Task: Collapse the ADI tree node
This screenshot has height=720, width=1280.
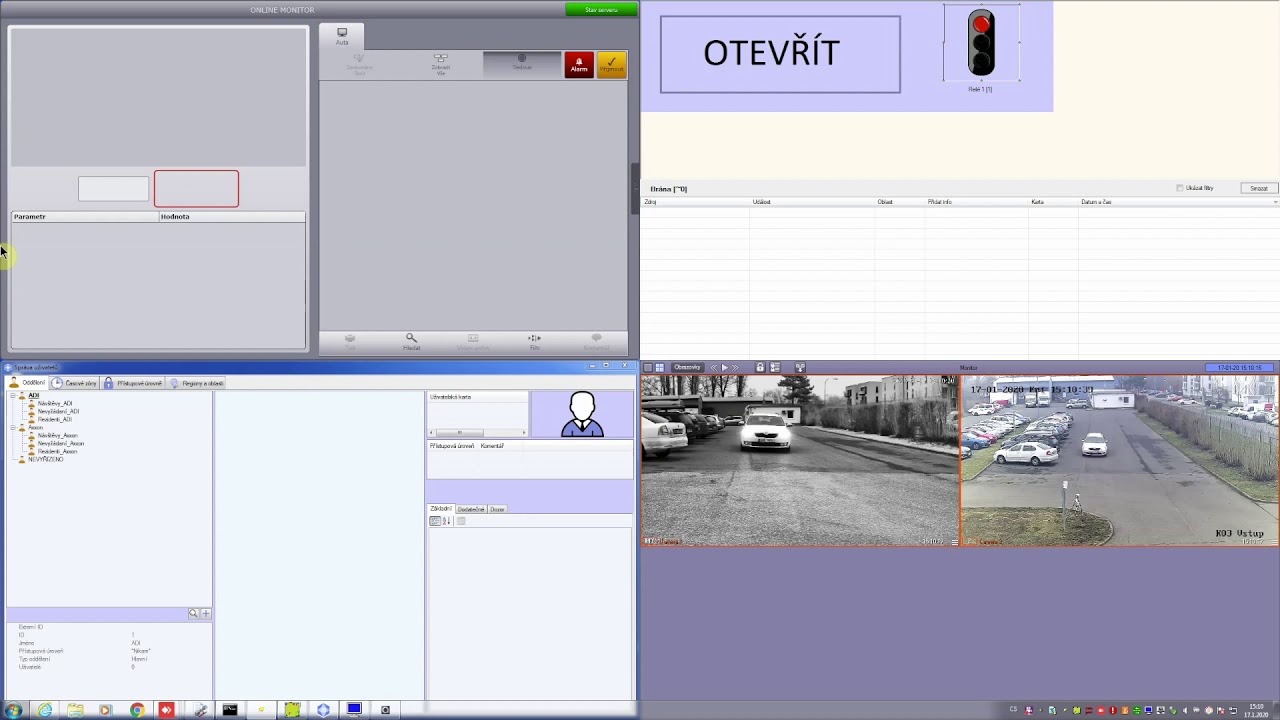Action: point(13,396)
